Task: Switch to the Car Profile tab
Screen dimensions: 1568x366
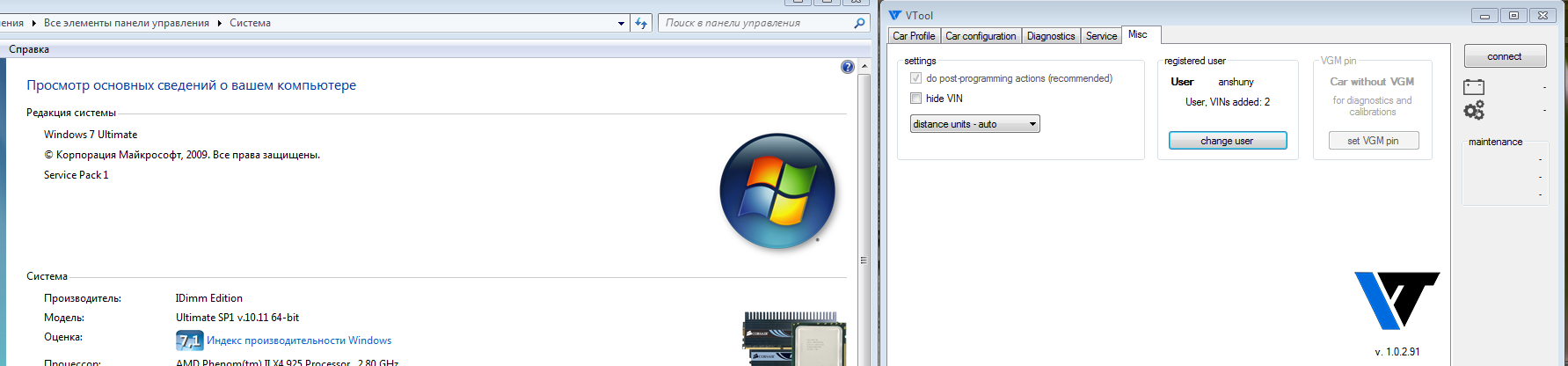Action: point(914,36)
